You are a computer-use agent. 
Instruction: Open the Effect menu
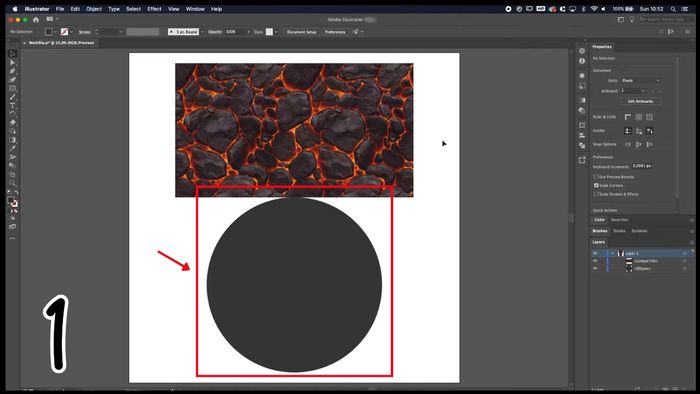pos(154,9)
